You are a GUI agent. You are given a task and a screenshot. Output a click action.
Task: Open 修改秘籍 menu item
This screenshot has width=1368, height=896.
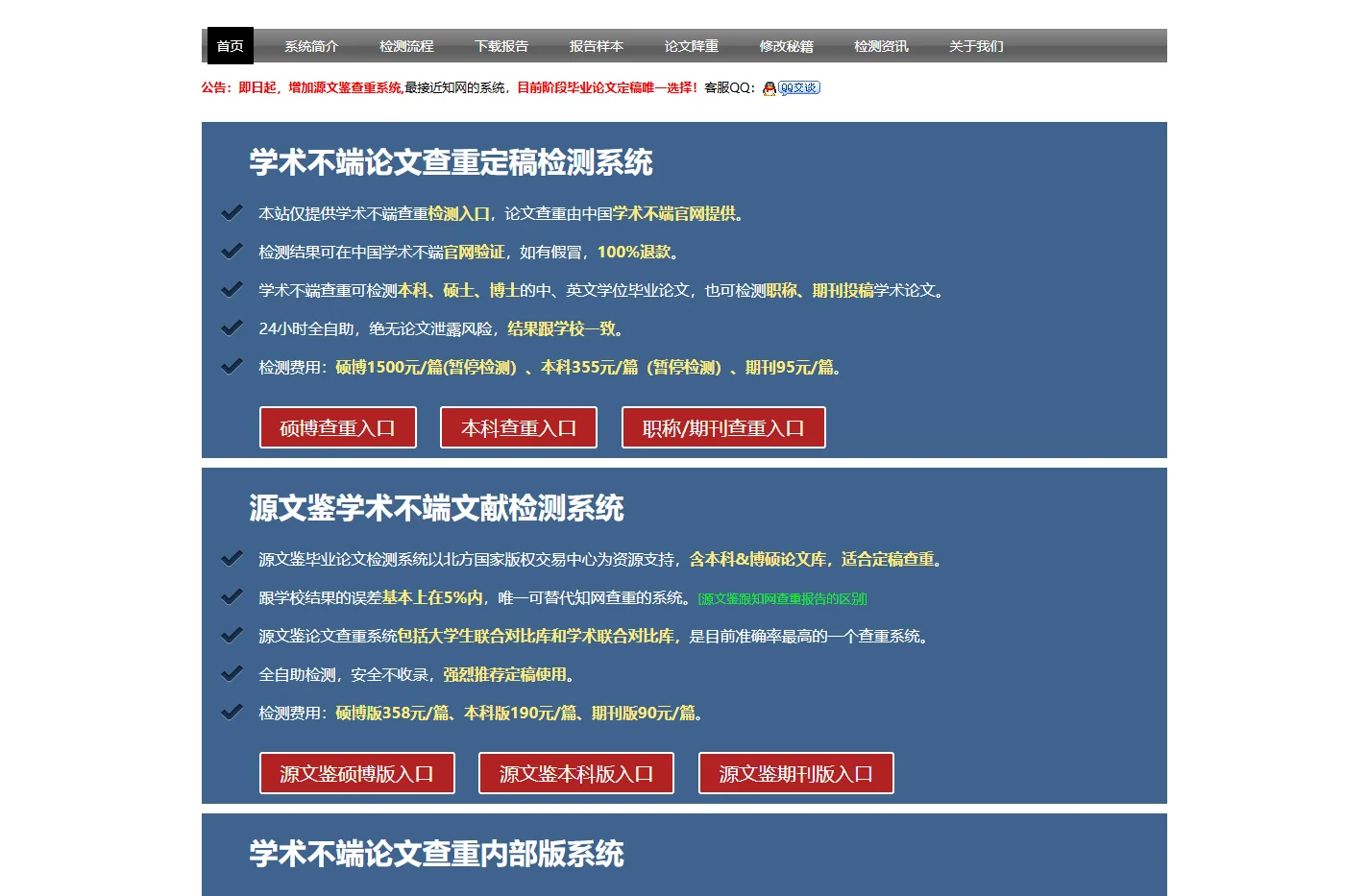(787, 46)
